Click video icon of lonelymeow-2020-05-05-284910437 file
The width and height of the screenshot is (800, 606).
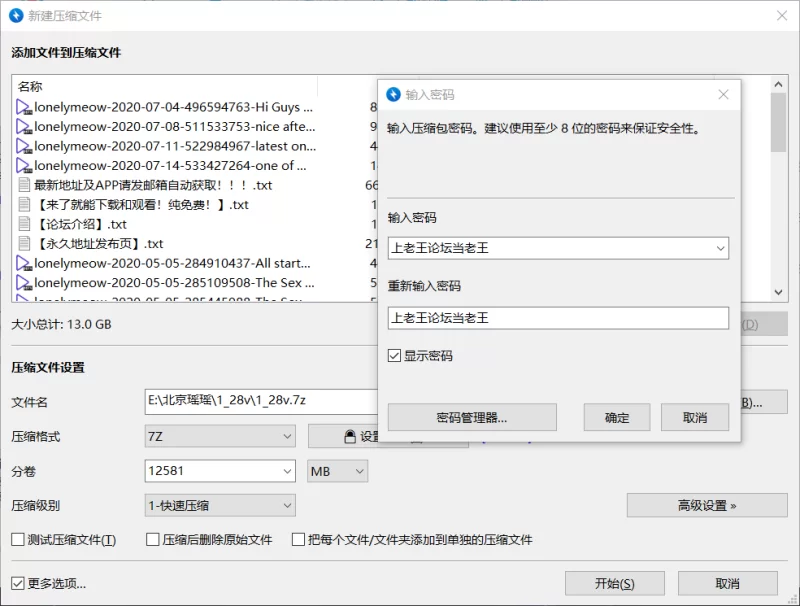click(24, 264)
